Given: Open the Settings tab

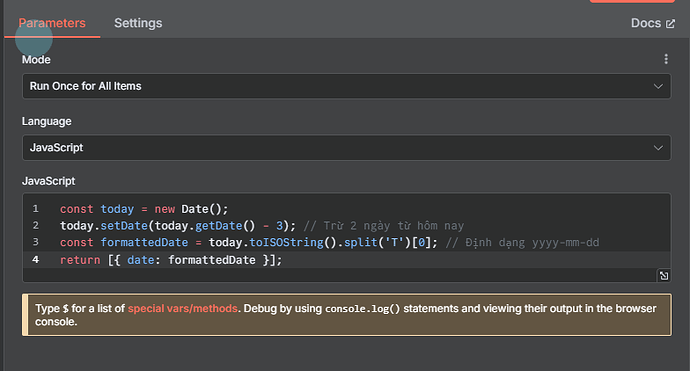Looking at the screenshot, I should point(138,23).
